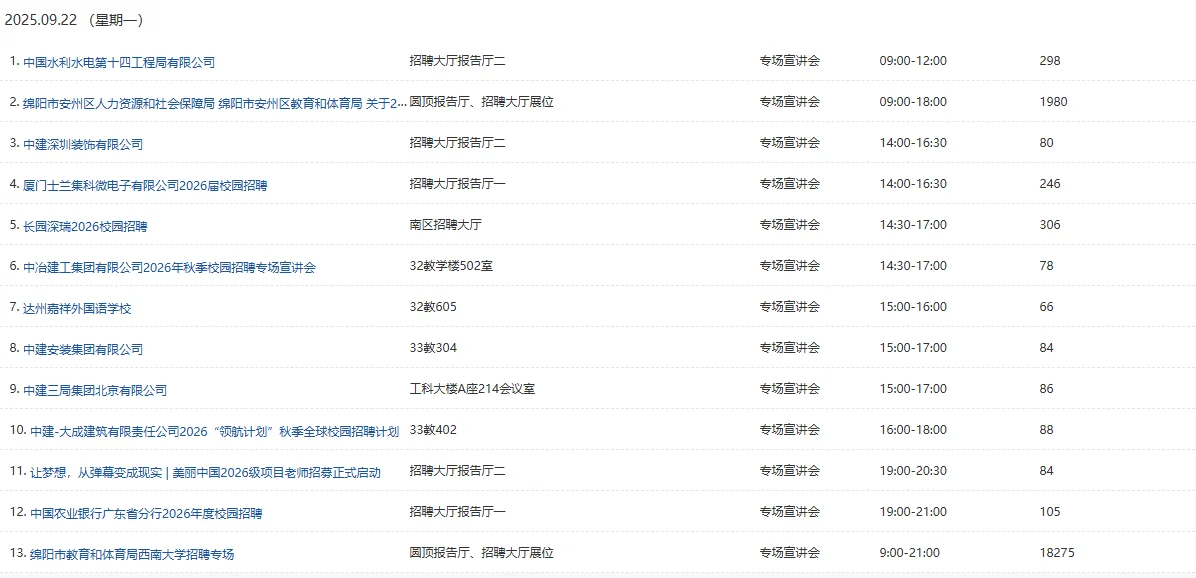1196x578 pixels.
Task: Open 达州嘉祥外国语学校 link
Action: point(78,310)
